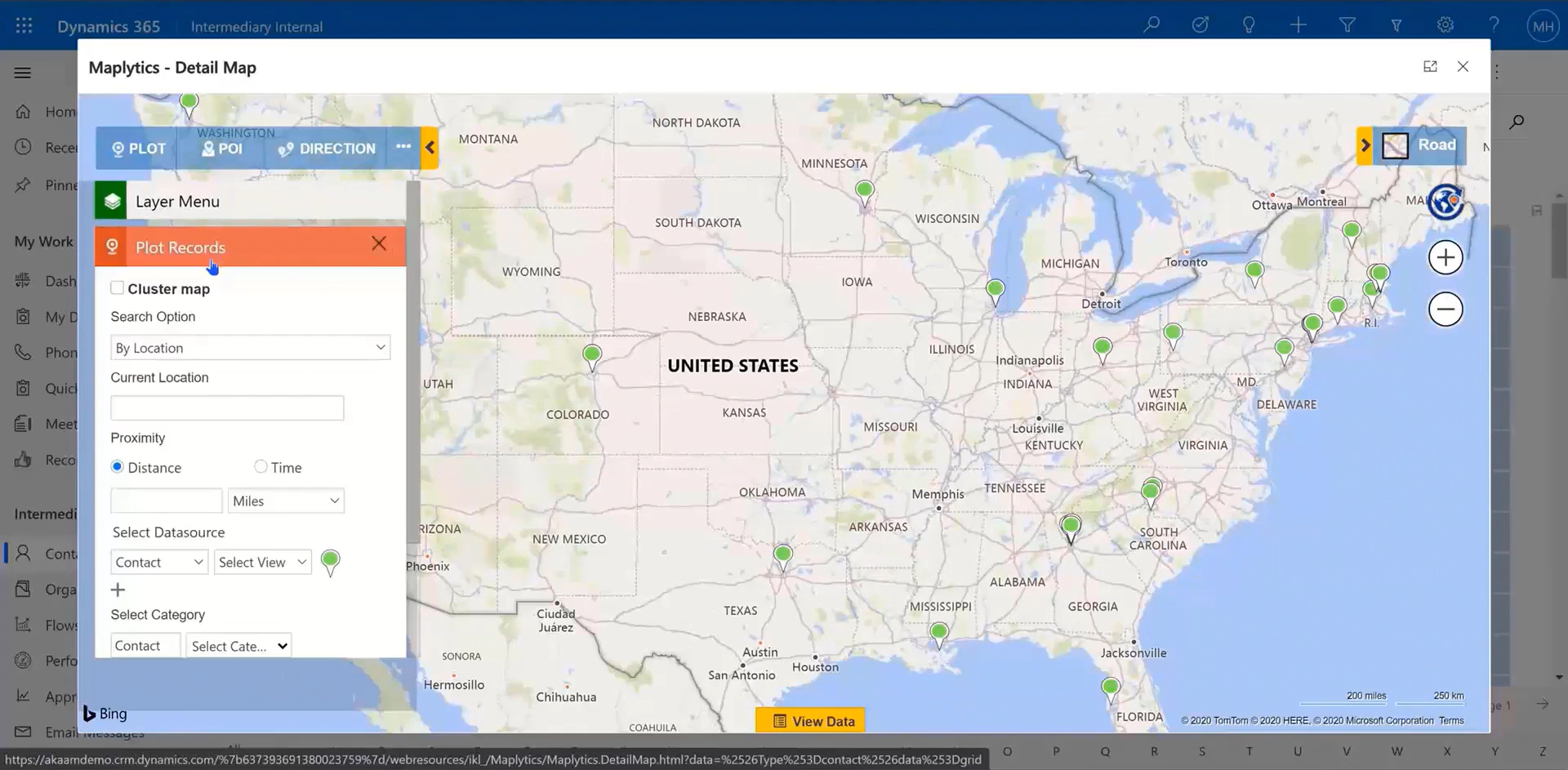Open the By Location search option dropdown
This screenshot has width=1568, height=770.
(250, 348)
